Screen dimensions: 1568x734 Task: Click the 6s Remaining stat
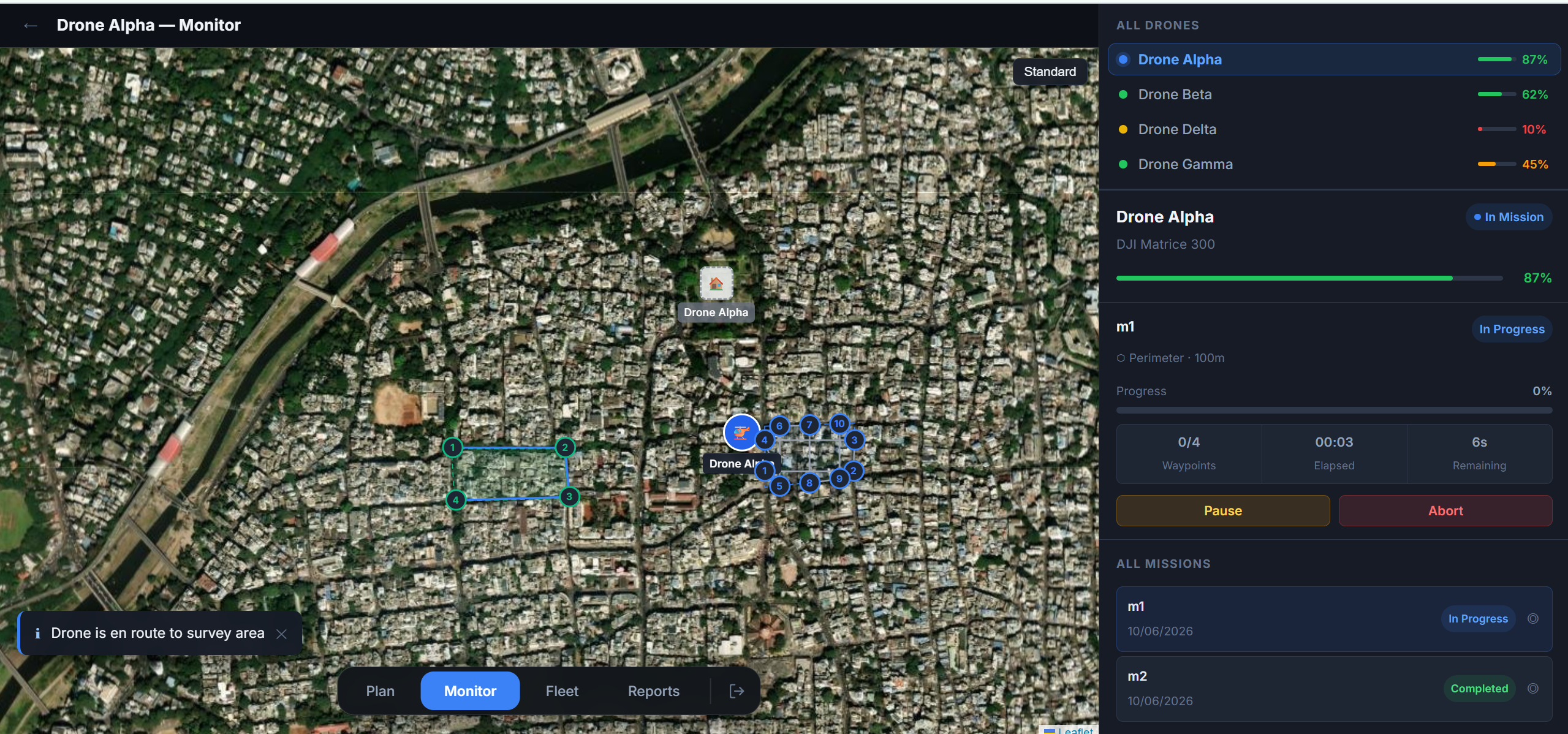1479,453
